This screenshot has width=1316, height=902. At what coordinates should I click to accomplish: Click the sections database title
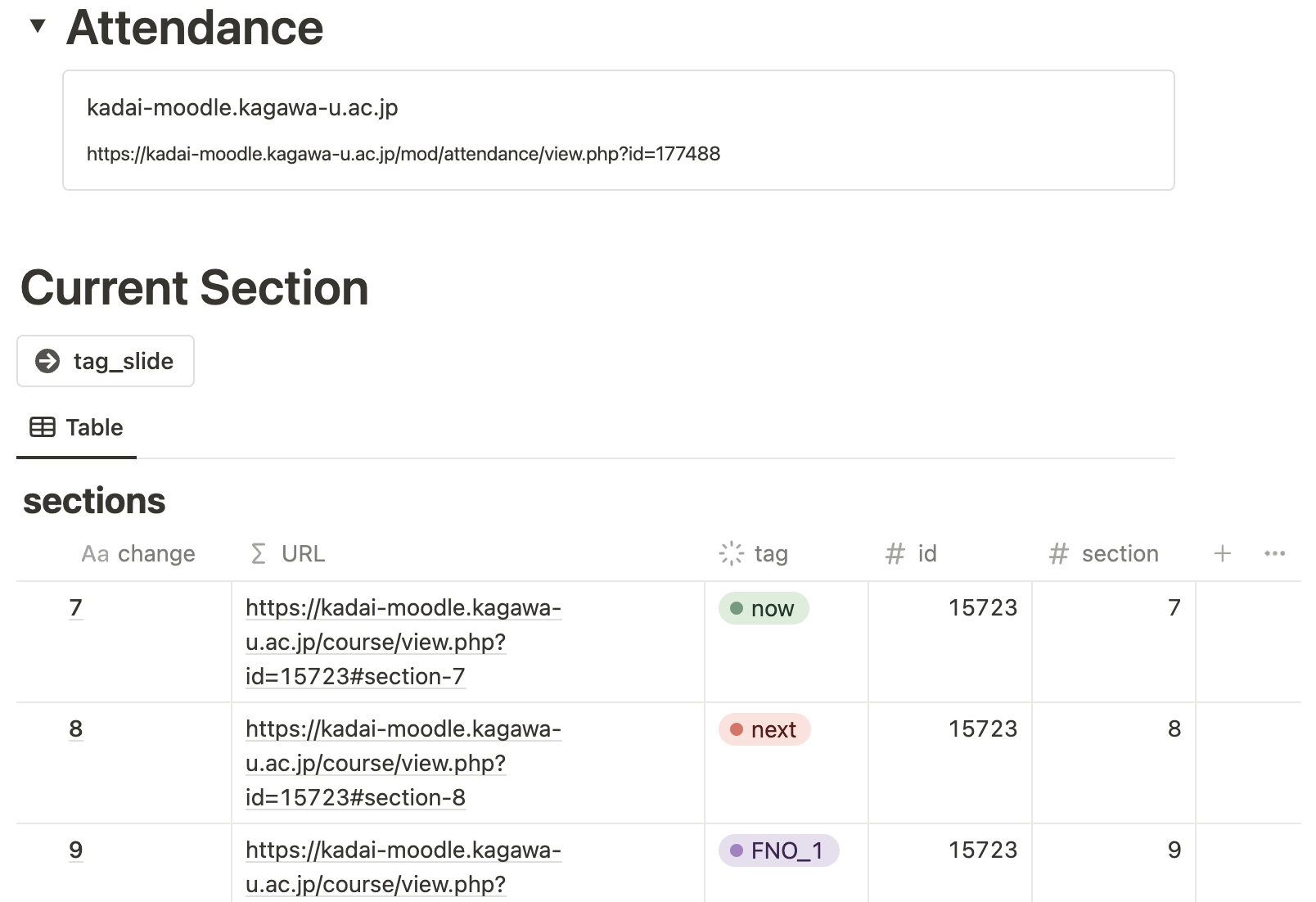tap(94, 501)
